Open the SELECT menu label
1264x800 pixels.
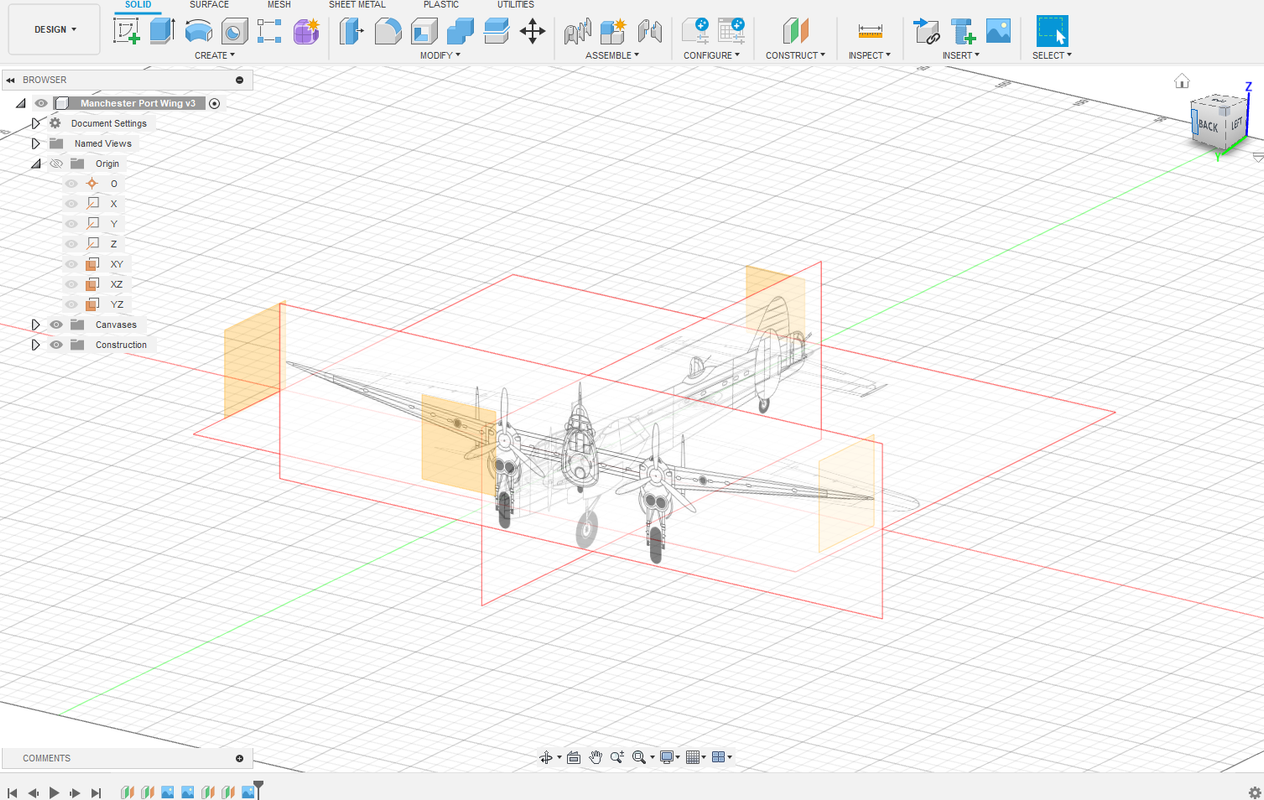point(1052,55)
